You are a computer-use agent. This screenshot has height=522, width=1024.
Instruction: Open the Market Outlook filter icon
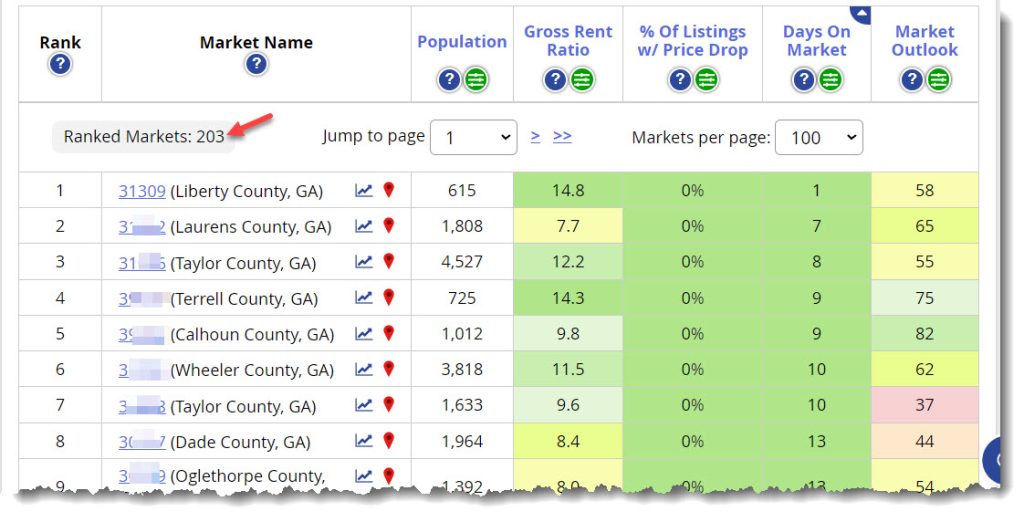938,80
